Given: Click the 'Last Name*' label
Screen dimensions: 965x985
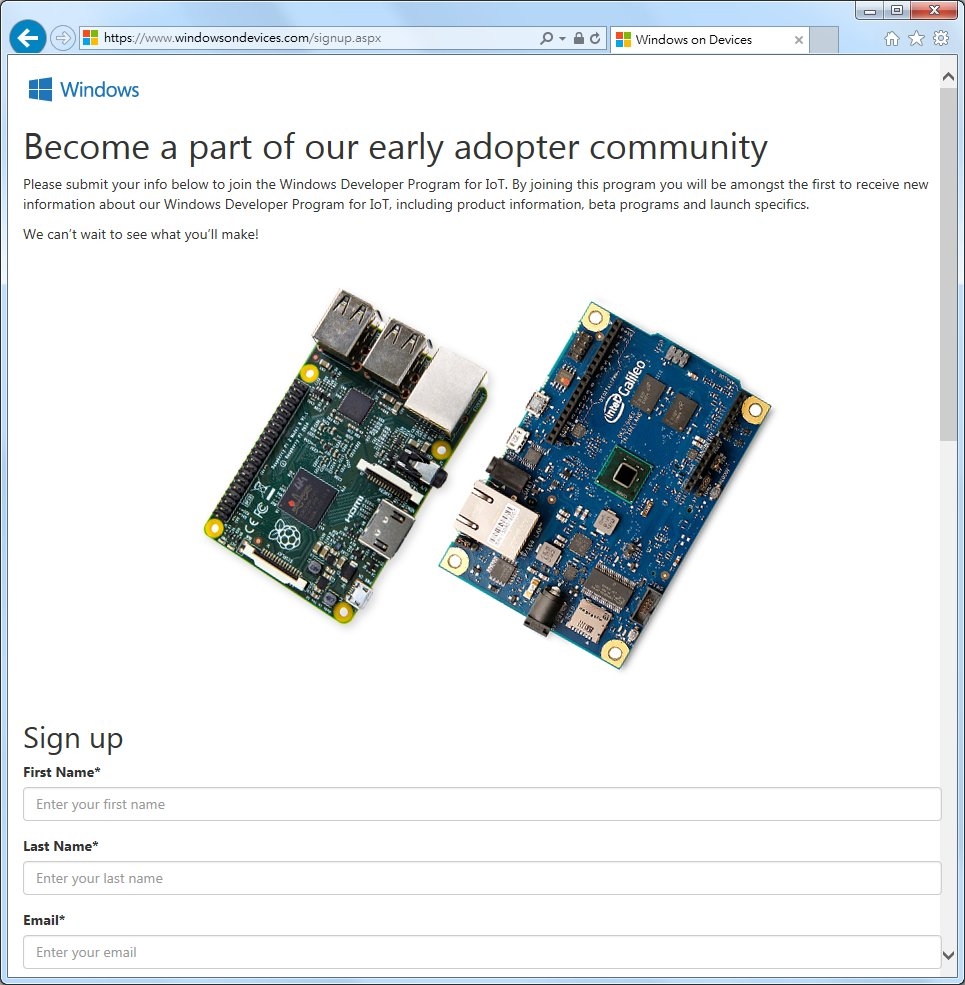Looking at the screenshot, I should tap(60, 846).
